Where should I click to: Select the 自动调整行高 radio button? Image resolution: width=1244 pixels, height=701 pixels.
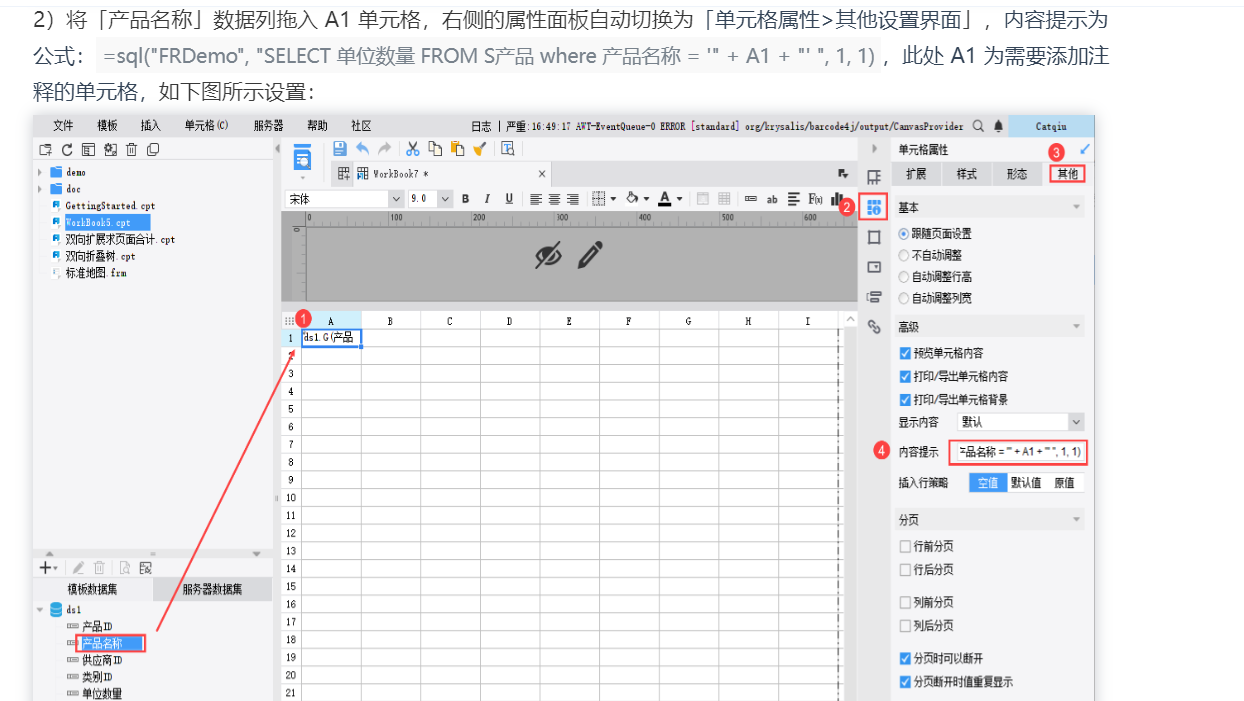[x=904, y=277]
